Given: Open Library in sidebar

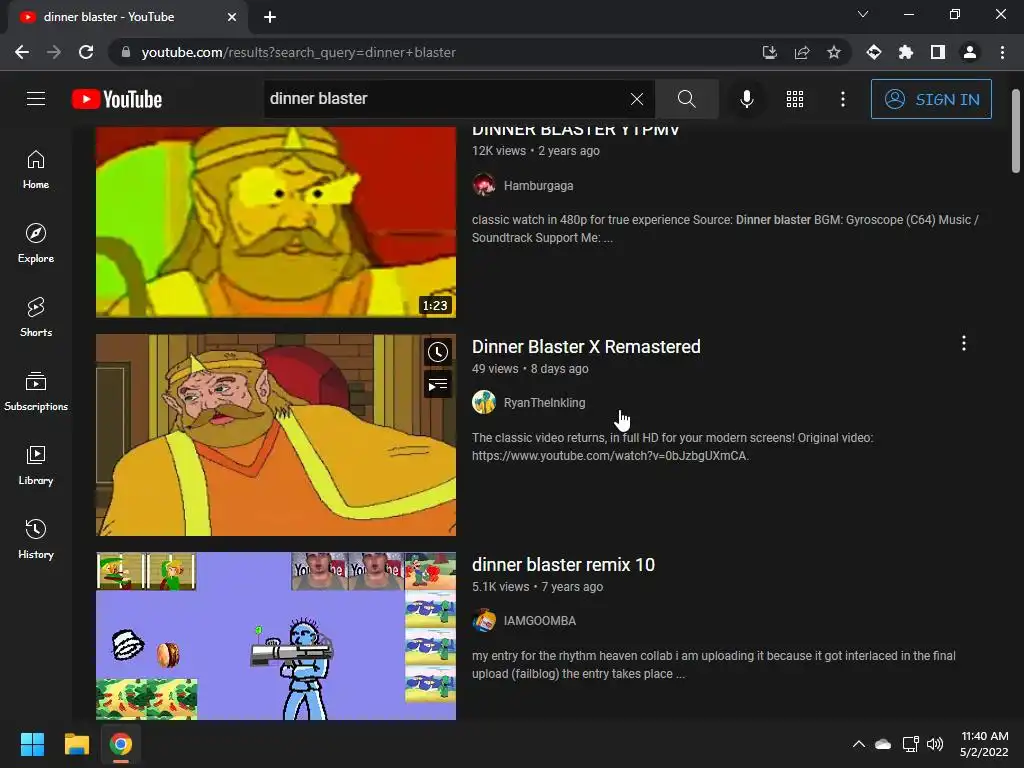Looking at the screenshot, I should 36,465.
